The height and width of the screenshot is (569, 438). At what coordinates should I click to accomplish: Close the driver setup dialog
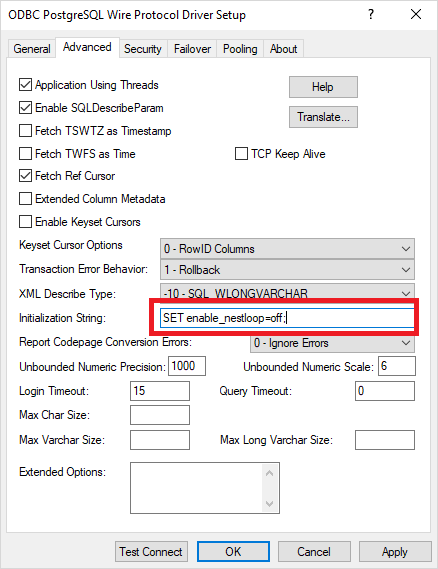click(416, 15)
